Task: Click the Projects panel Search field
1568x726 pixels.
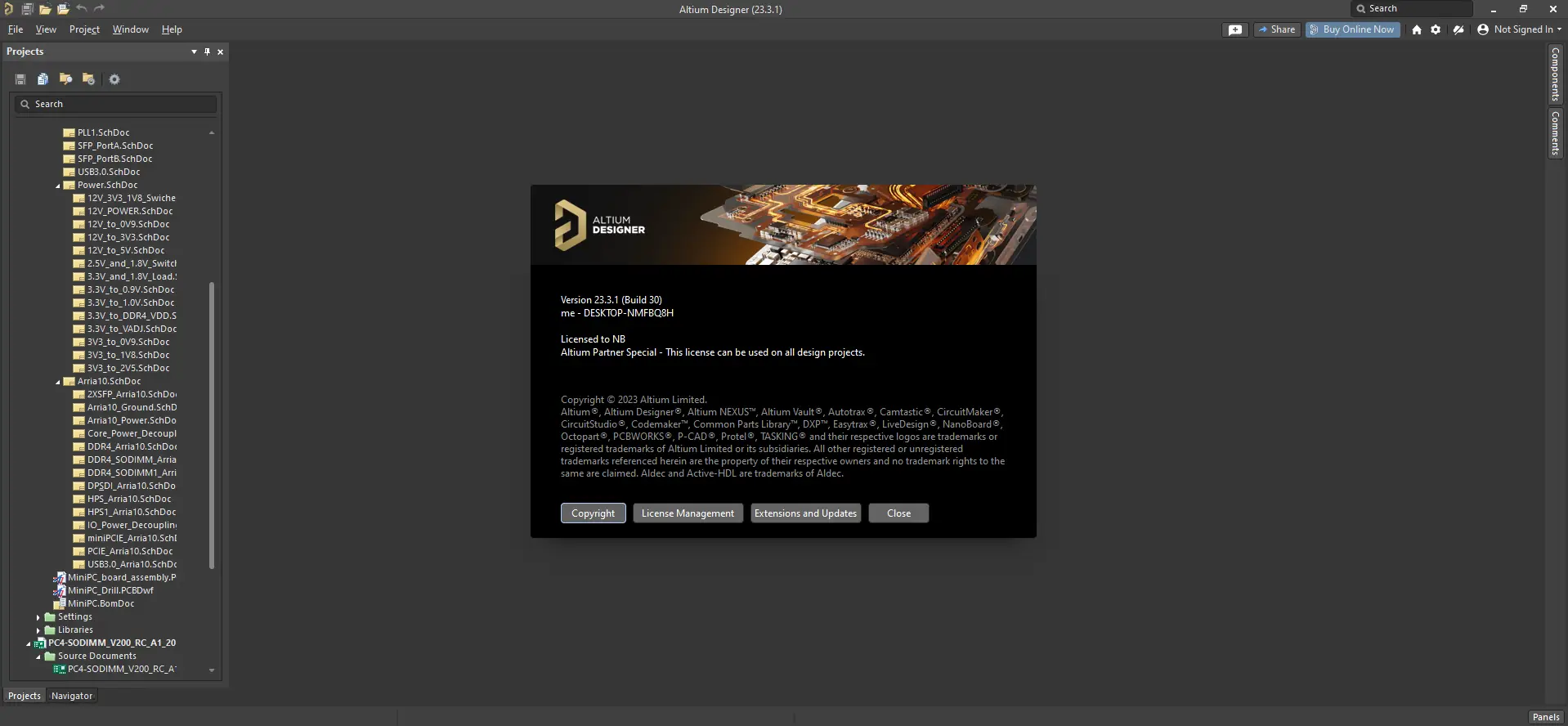Action: tap(115, 104)
